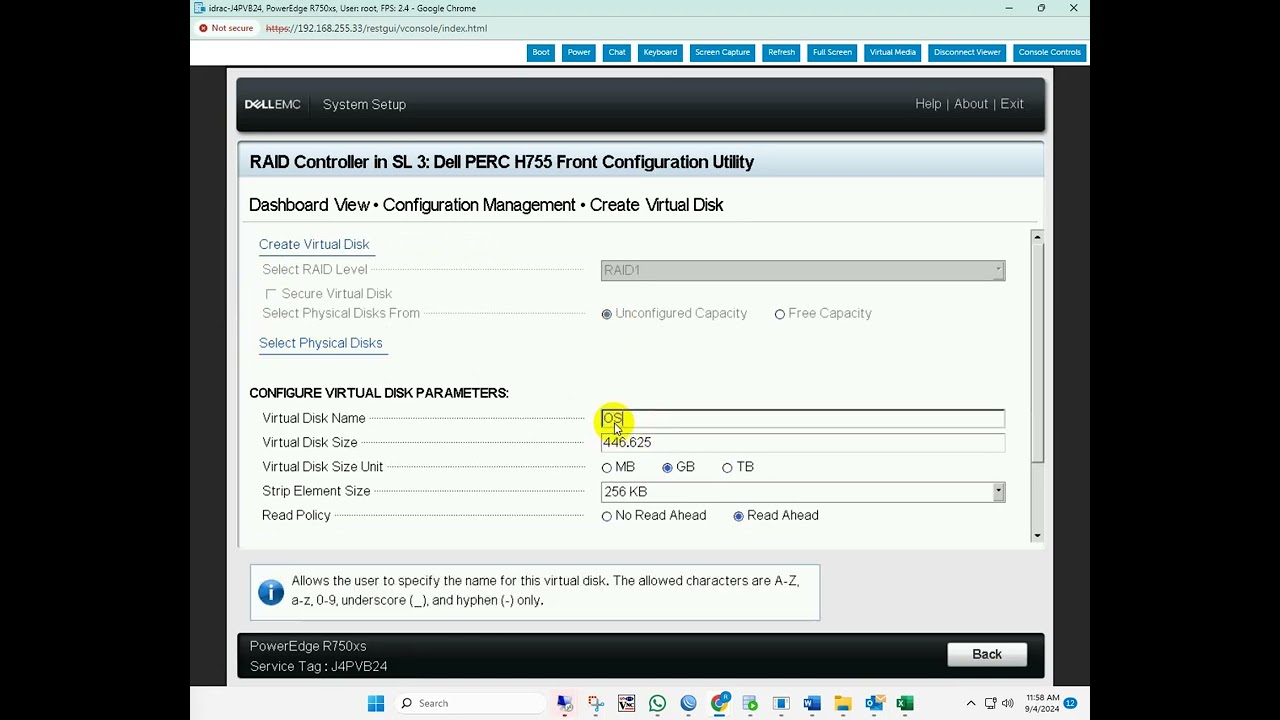This screenshot has height=720, width=1280.
Task: Open Chat from the console toolbar
Action: (x=617, y=52)
